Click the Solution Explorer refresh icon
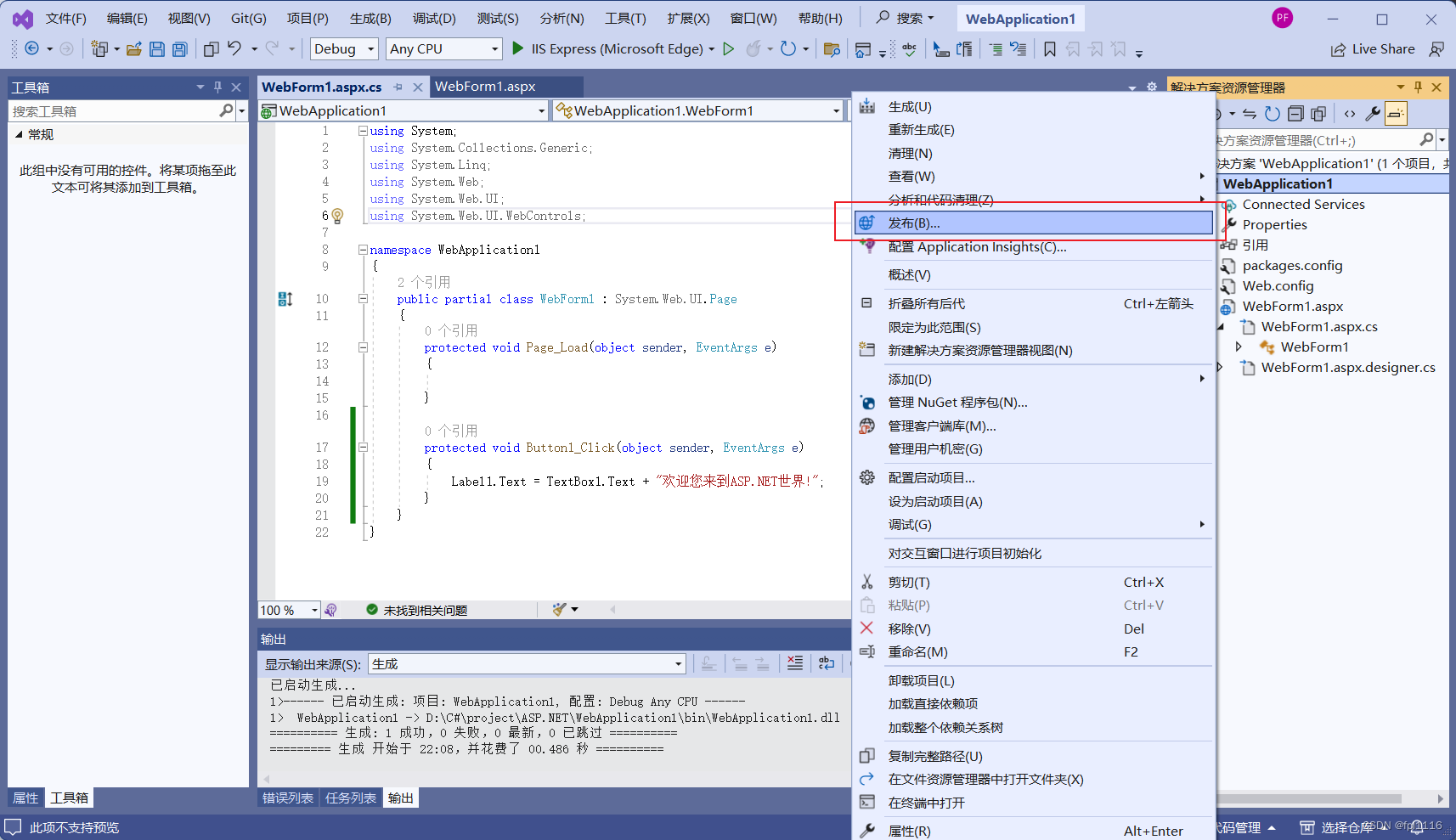The image size is (1456, 840). (x=1272, y=114)
